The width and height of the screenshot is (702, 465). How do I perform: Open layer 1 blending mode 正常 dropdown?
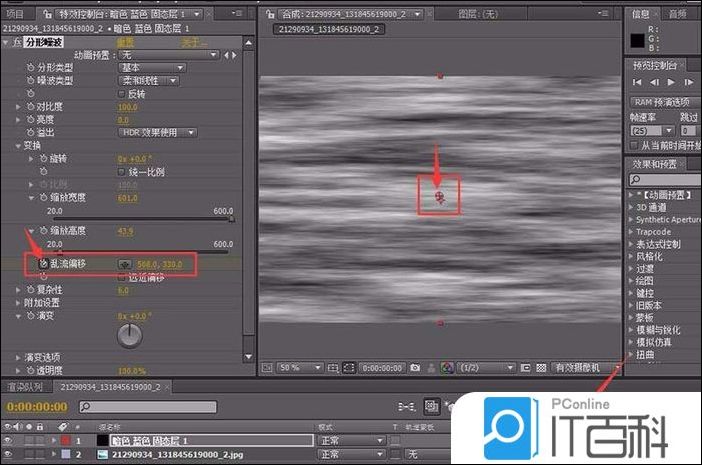click(352, 440)
